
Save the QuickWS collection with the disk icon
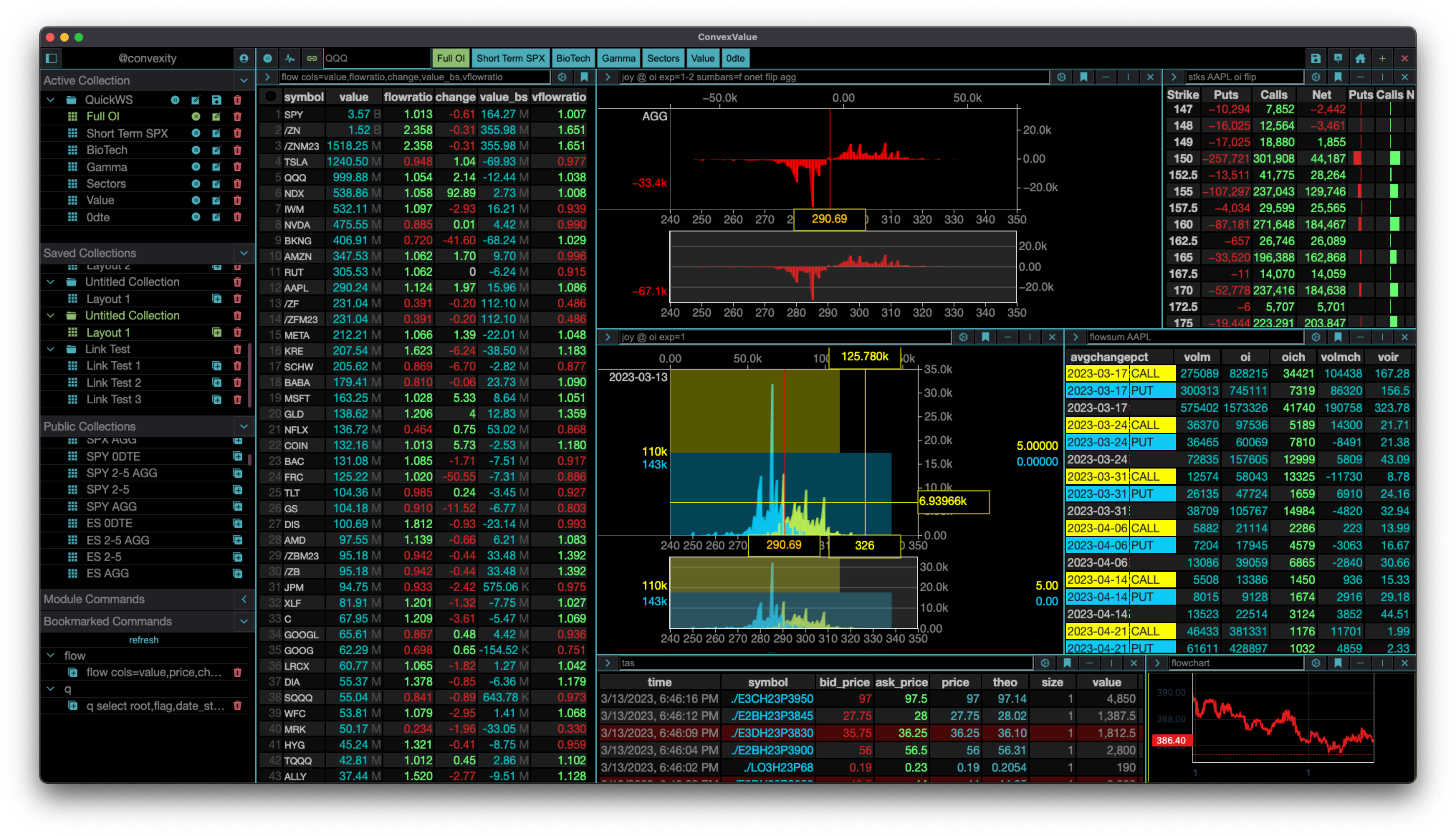(x=216, y=100)
